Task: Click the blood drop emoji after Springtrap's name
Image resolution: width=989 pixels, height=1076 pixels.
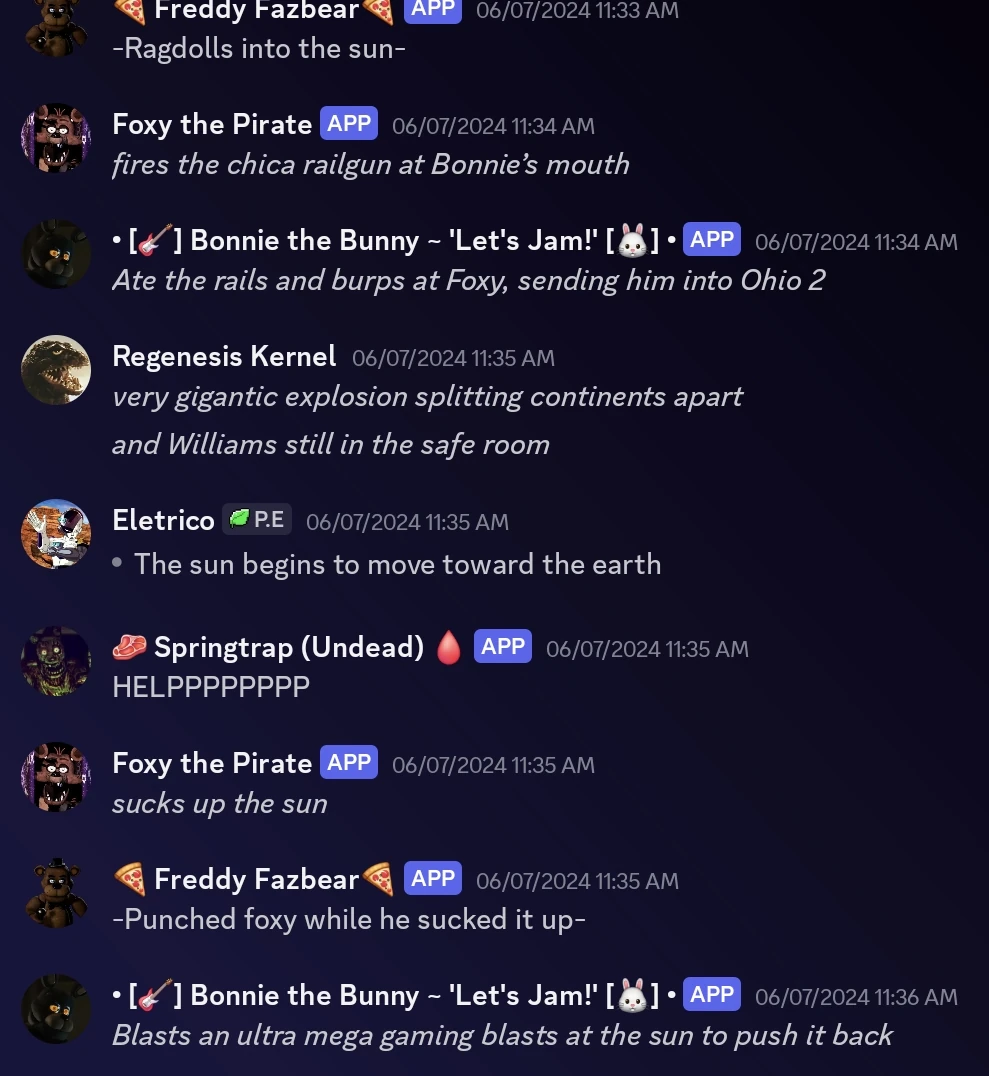Action: (x=449, y=647)
